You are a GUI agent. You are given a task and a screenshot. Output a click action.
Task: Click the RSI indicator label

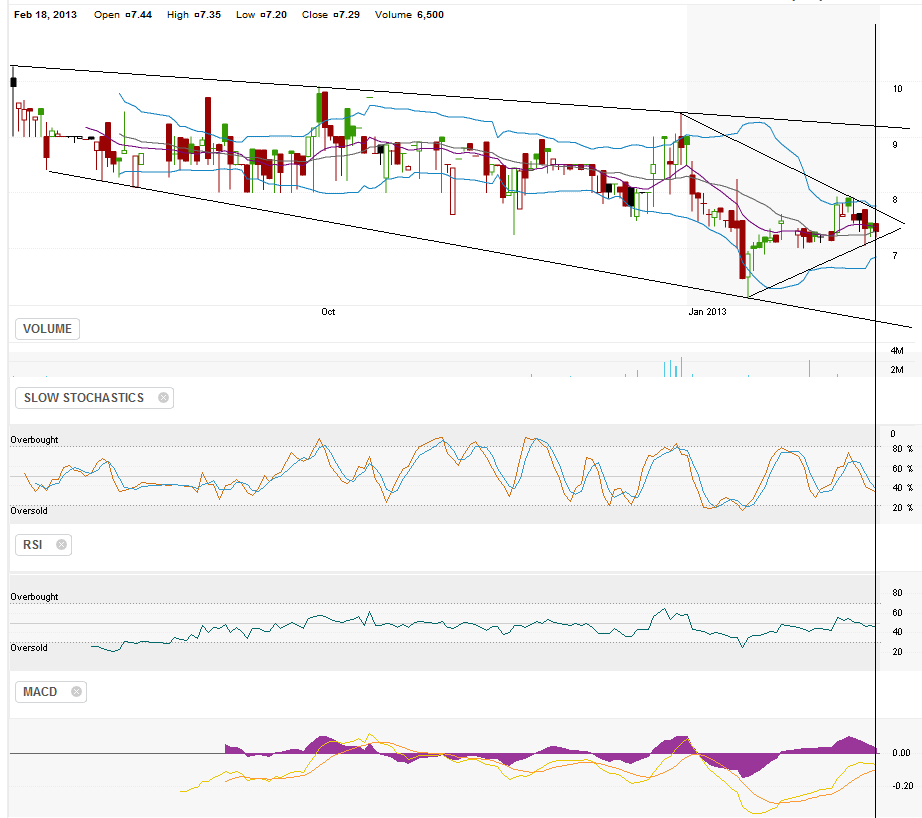[x=32, y=545]
